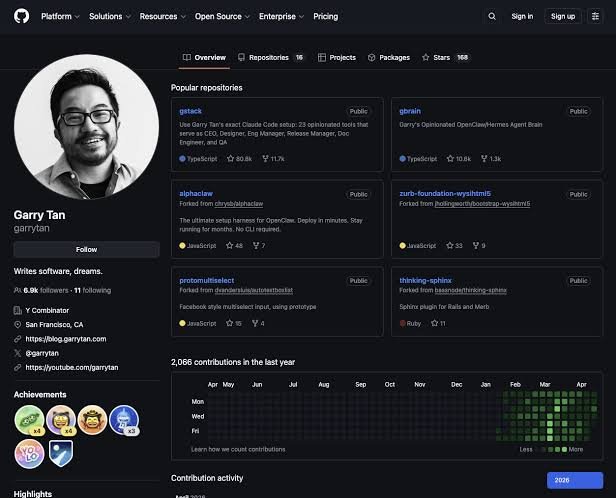Click the star count 11 on thinking-sphinx
This screenshot has width=616, height=498.
438,323
